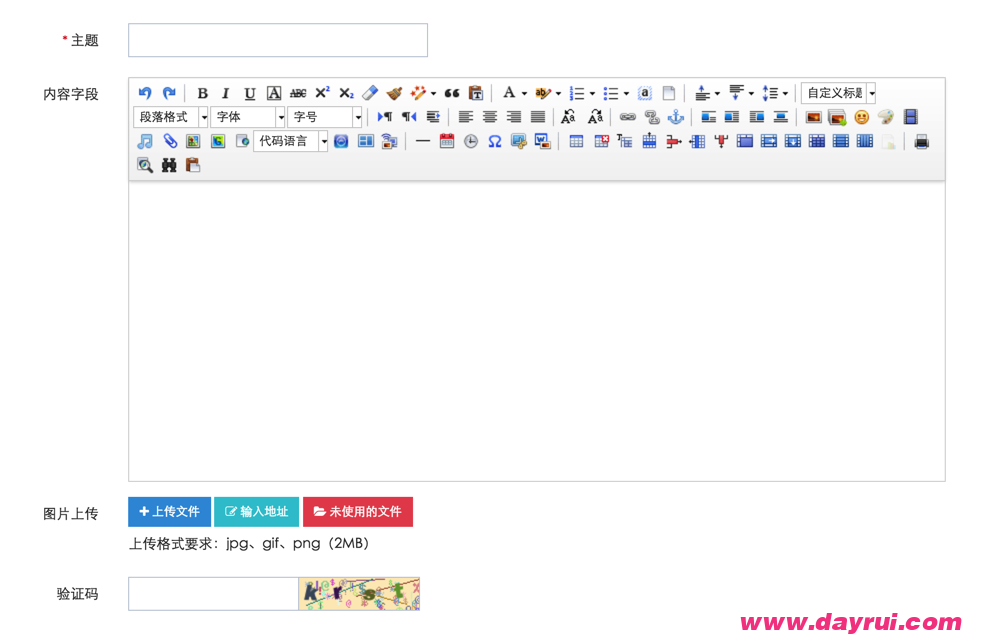Run auto typeset magic wand
Screen dimensions: 981x639
[418, 93]
